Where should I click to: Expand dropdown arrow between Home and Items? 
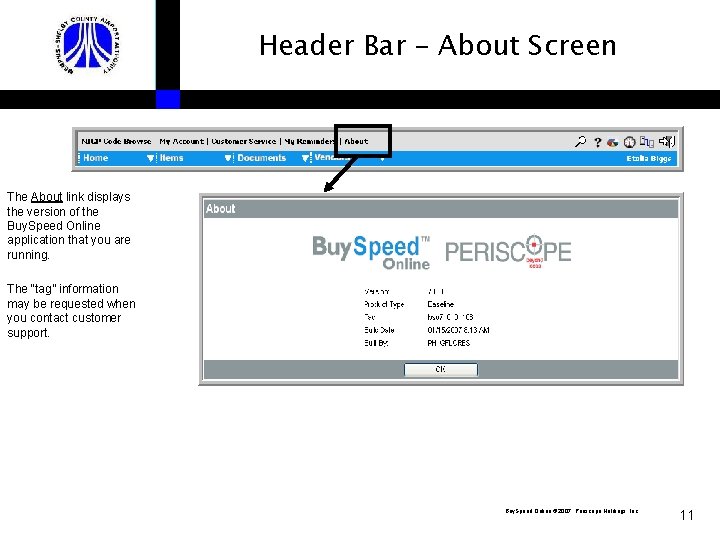[150, 158]
